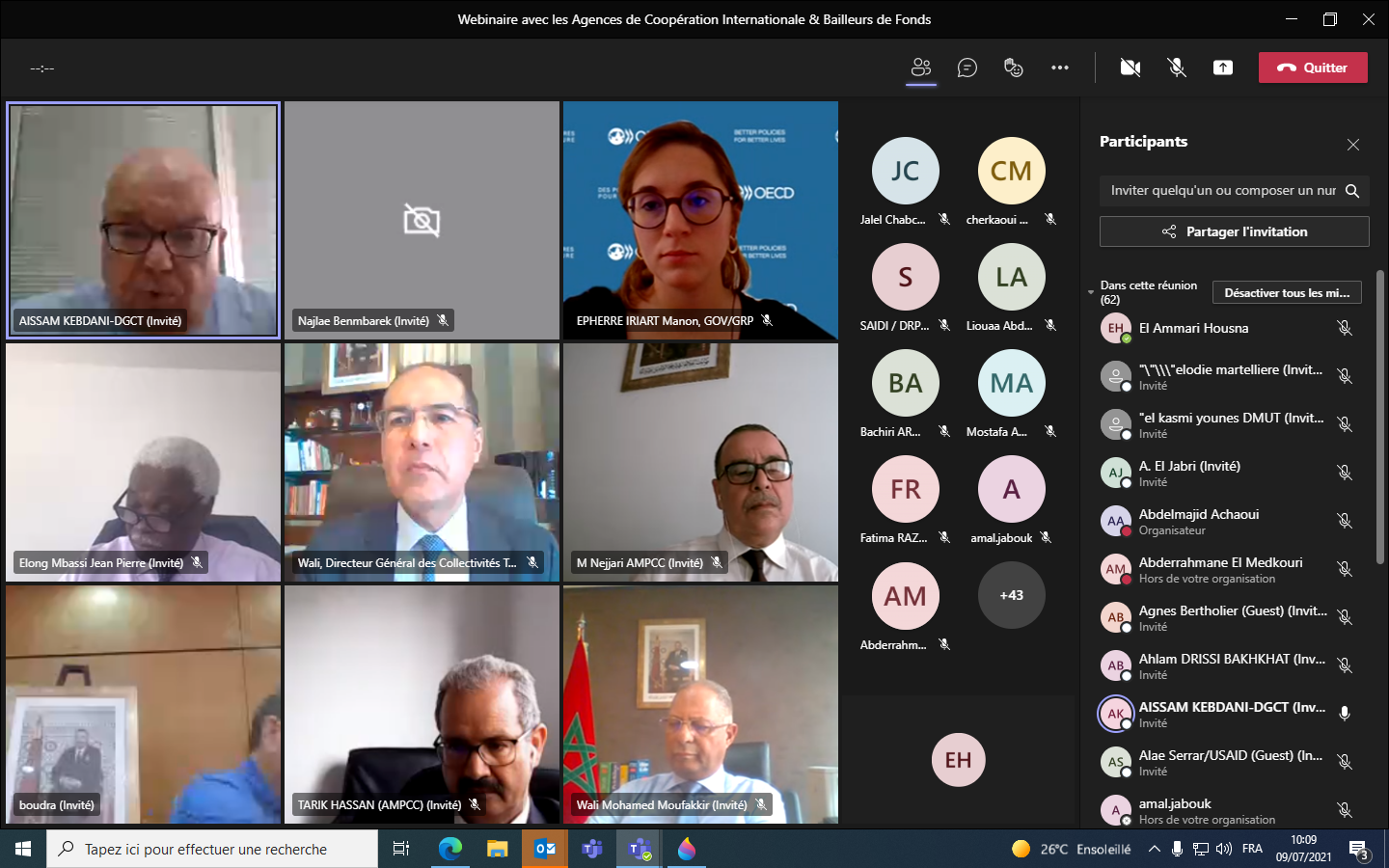Click the LA Liouaa avatar tile
Screen dimensions: 1389x868
coord(1012,277)
